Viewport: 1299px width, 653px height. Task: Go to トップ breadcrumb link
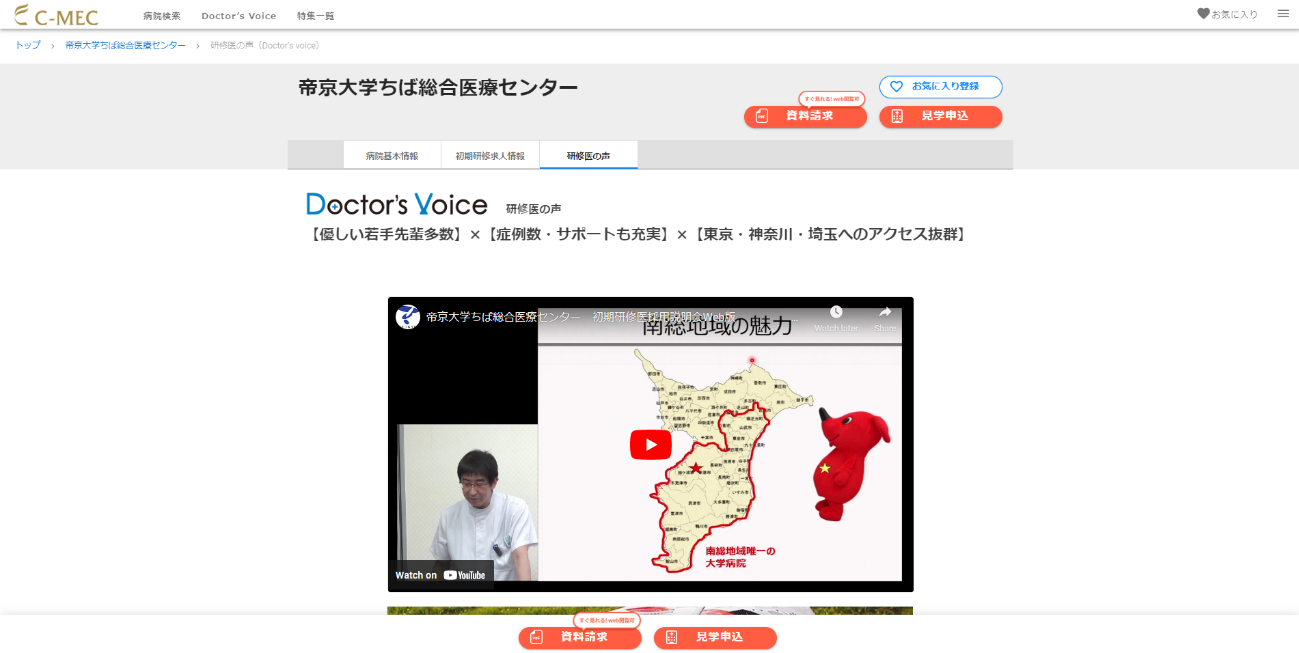pyautogui.click(x=28, y=46)
